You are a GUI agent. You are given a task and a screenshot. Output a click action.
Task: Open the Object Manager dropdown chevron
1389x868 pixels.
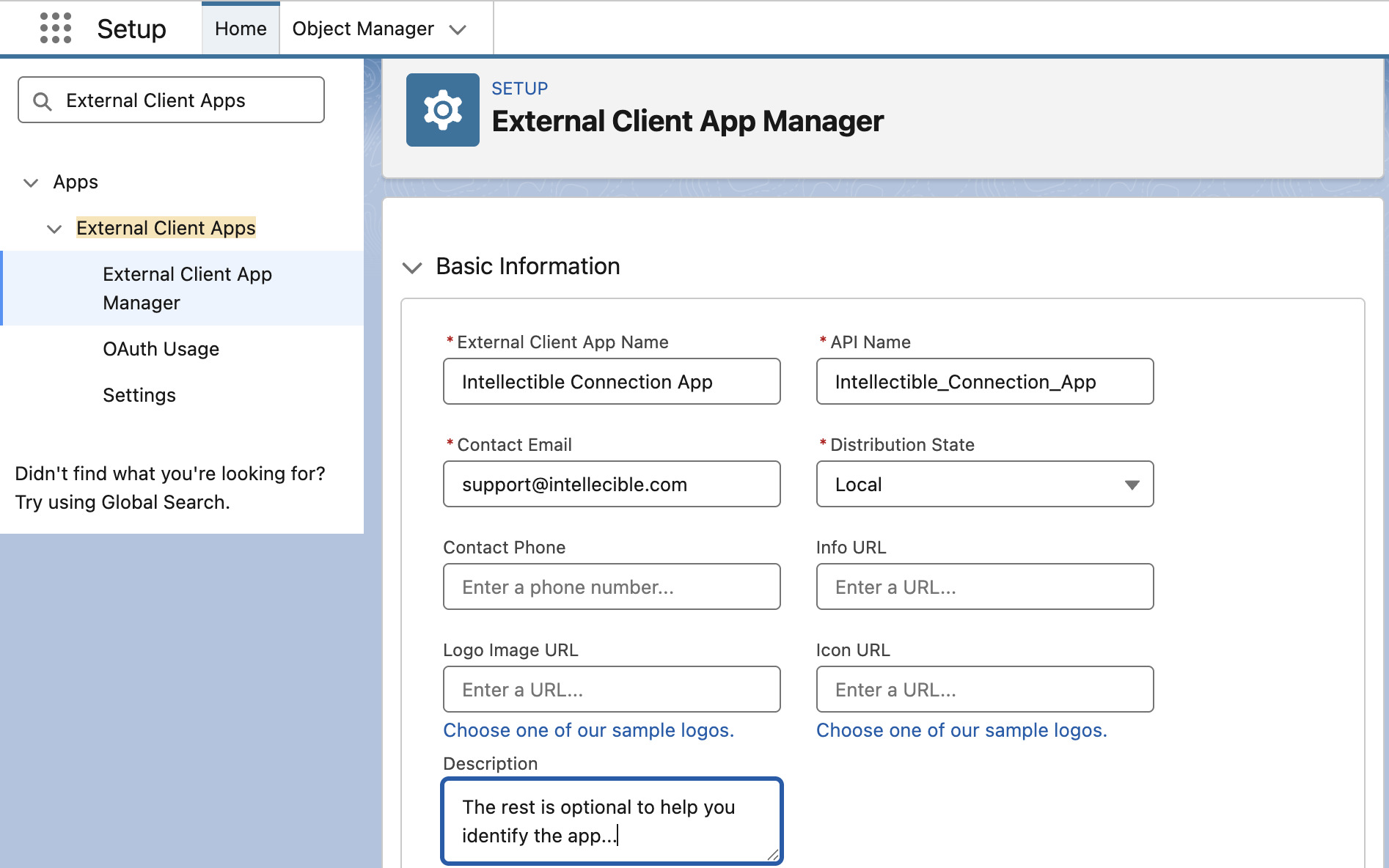pyautogui.click(x=458, y=30)
